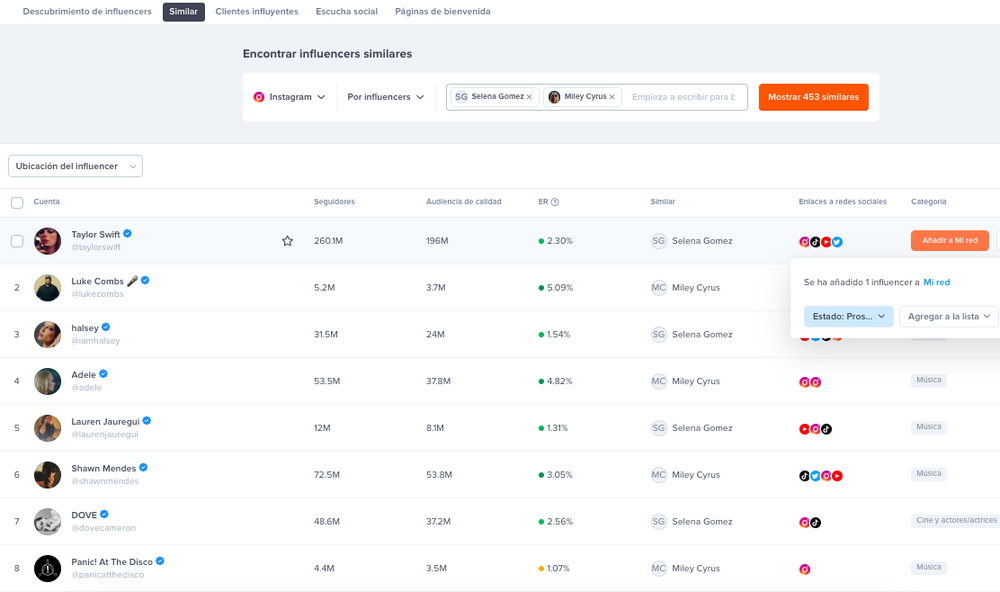1000x592 pixels.
Task: Expand the Por influencers dropdown
Action: tap(385, 97)
